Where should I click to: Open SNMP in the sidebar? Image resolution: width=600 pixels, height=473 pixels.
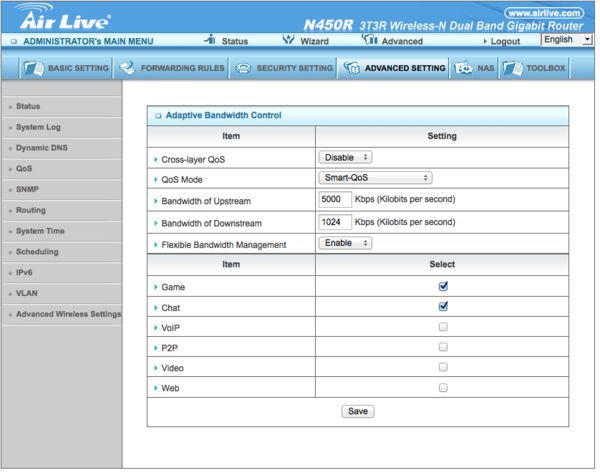(x=27, y=189)
